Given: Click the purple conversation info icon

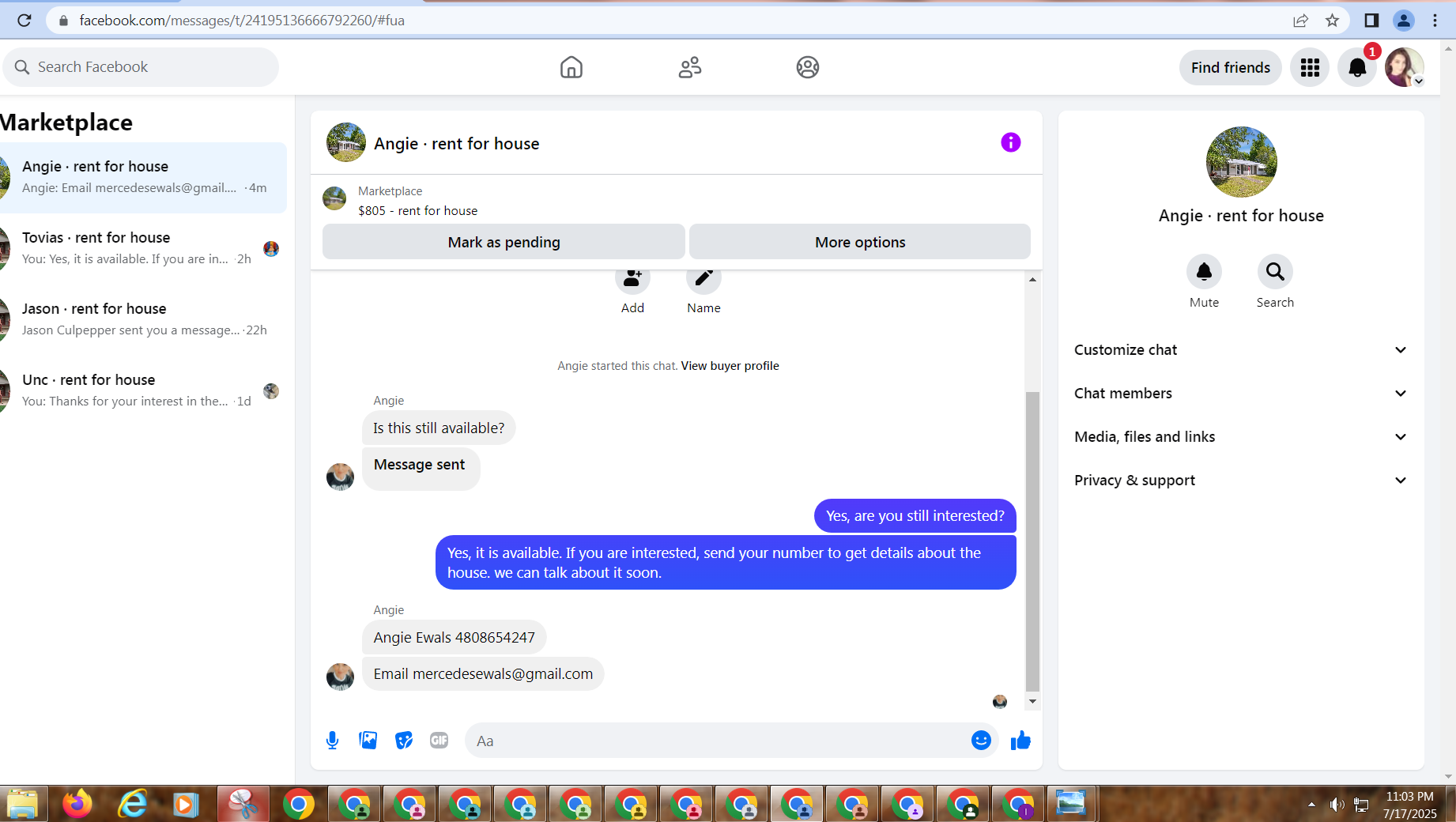Looking at the screenshot, I should click(x=1010, y=142).
